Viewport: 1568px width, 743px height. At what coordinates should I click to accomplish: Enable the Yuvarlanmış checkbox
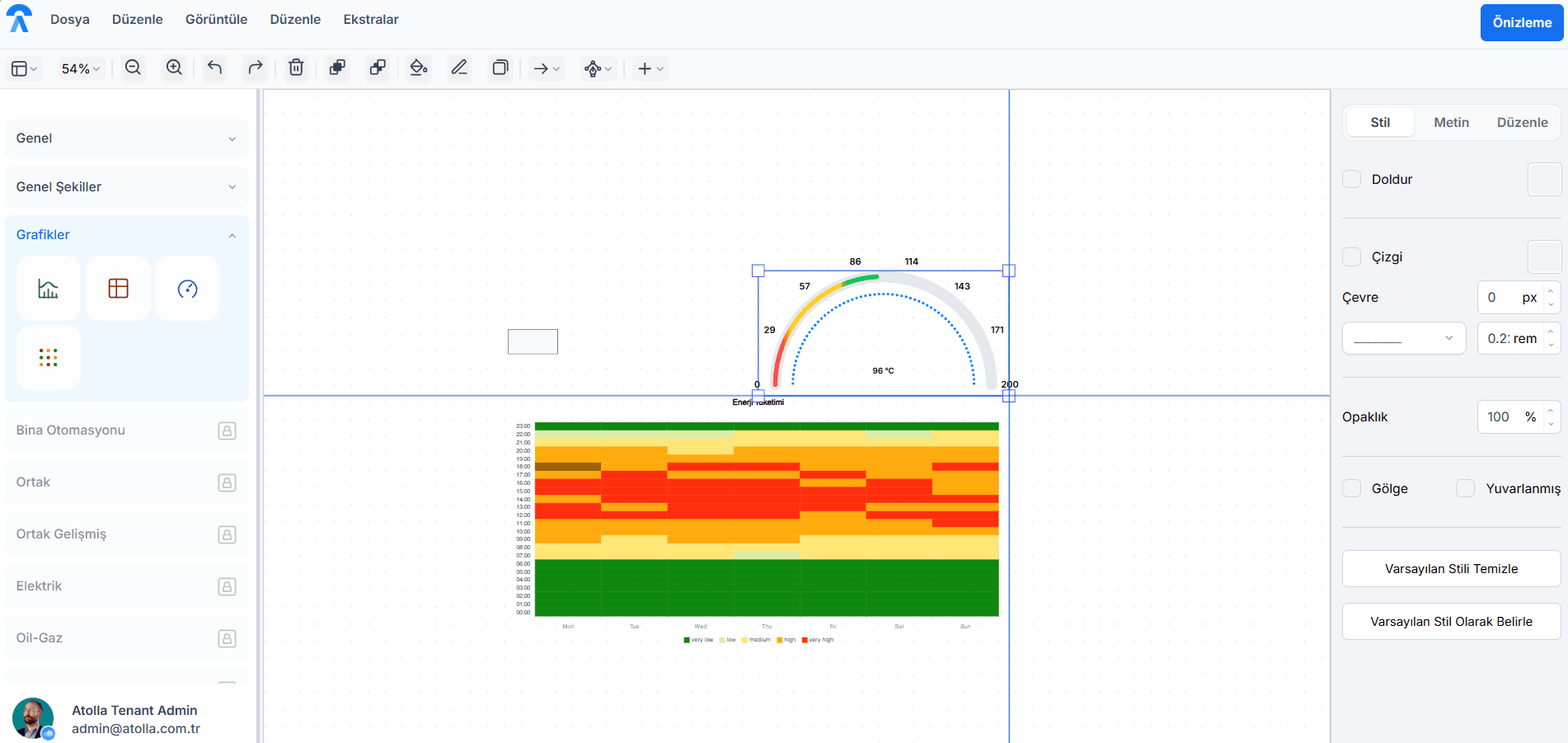click(1465, 488)
